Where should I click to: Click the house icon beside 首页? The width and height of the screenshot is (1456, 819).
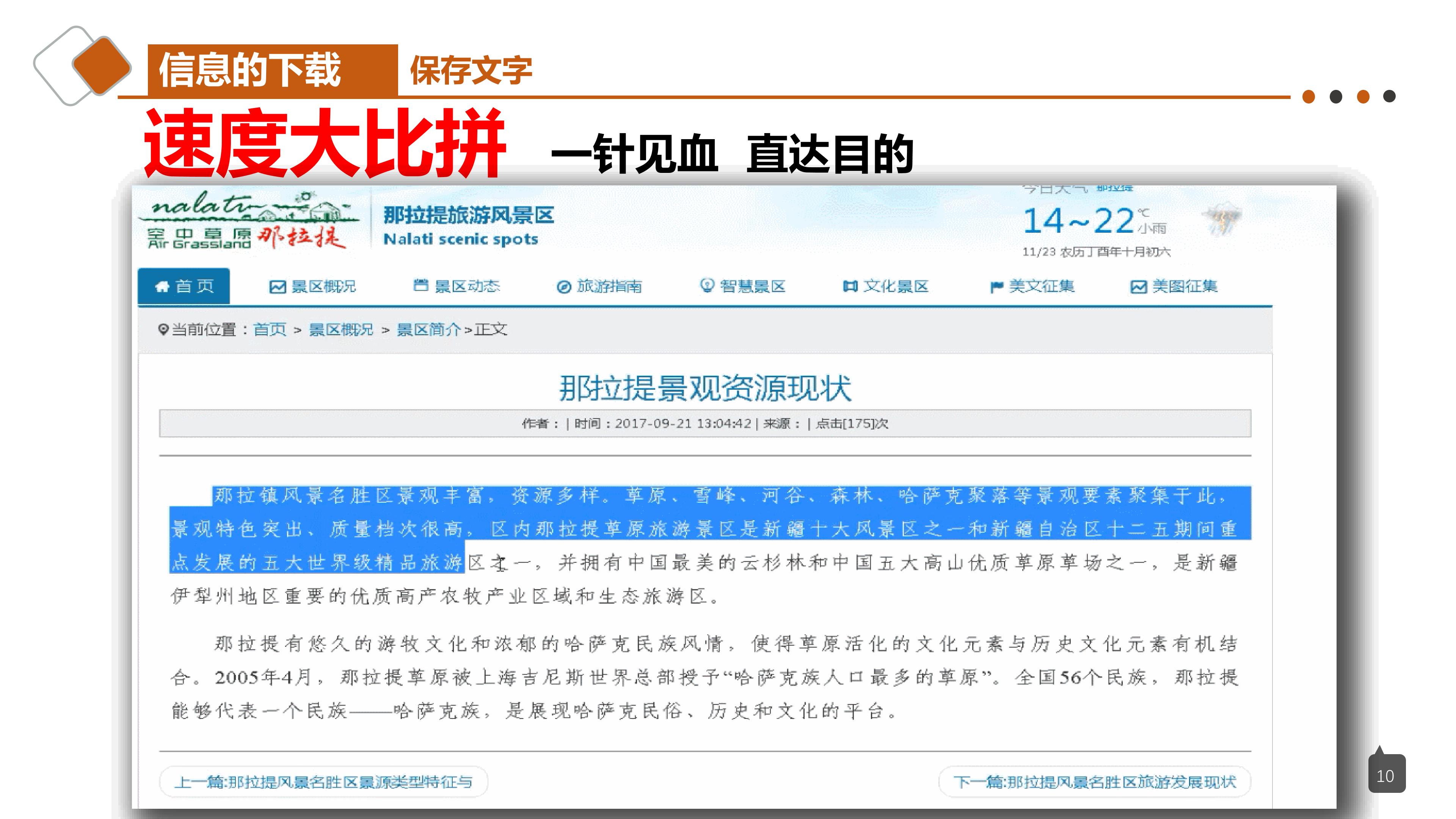[162, 287]
